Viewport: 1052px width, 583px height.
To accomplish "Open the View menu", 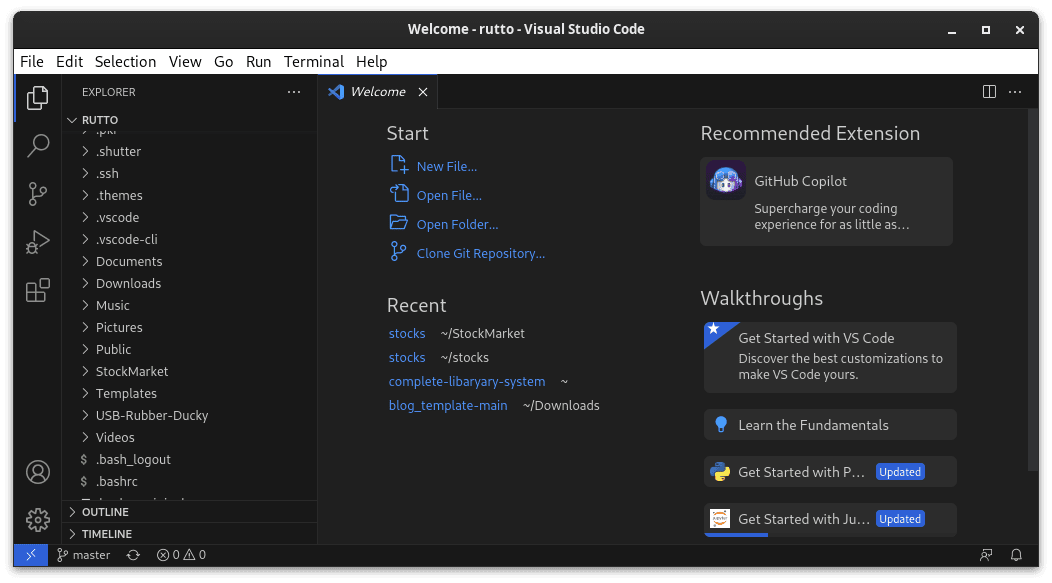I will tap(185, 62).
